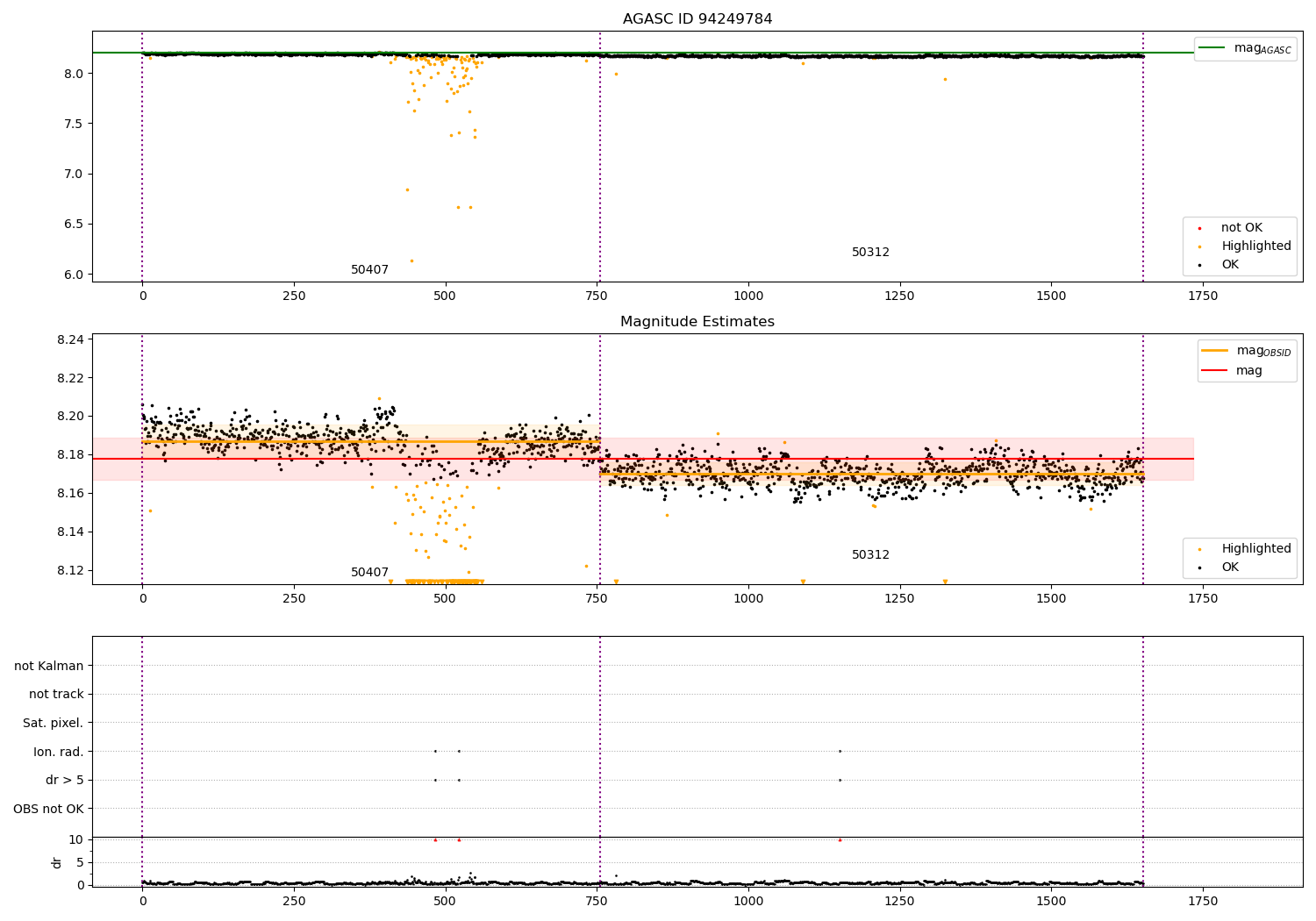Viewport: 1316px width, 921px height.
Task: Click the 8.24 y-axis tick label
Action: click(x=69, y=339)
